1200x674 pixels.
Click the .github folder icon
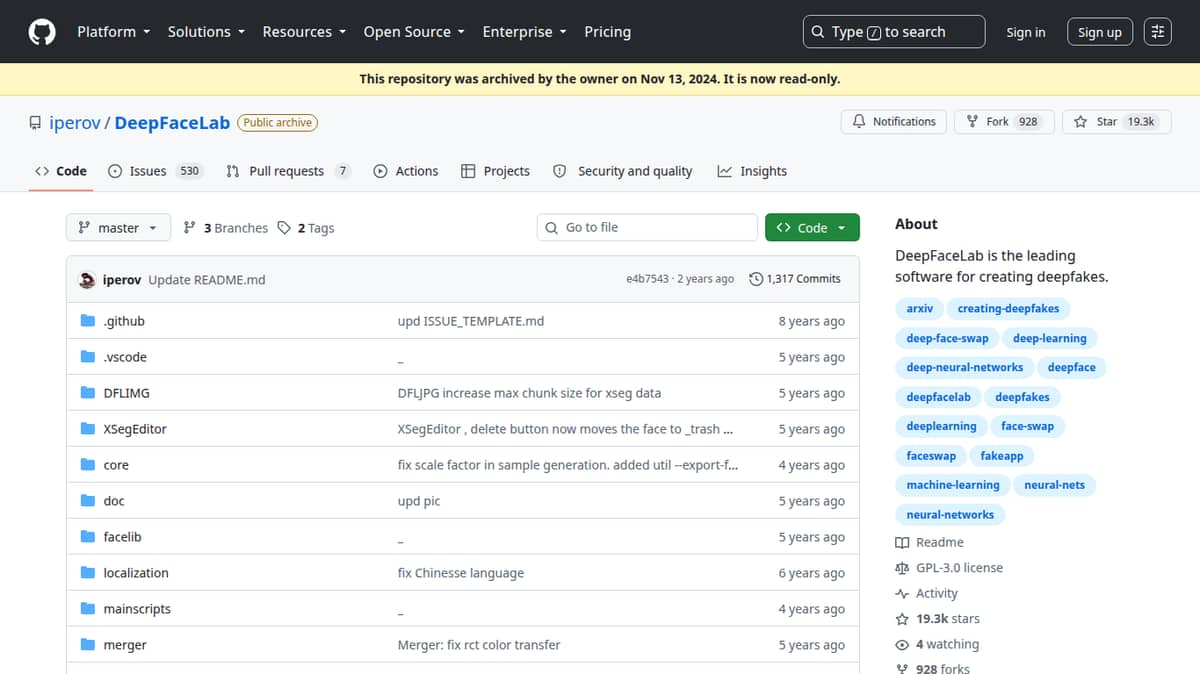click(88, 321)
